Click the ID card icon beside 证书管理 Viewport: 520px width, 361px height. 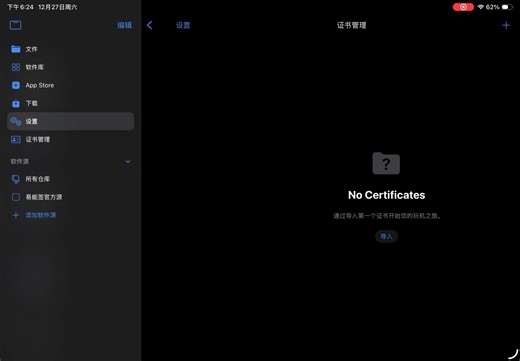16,139
